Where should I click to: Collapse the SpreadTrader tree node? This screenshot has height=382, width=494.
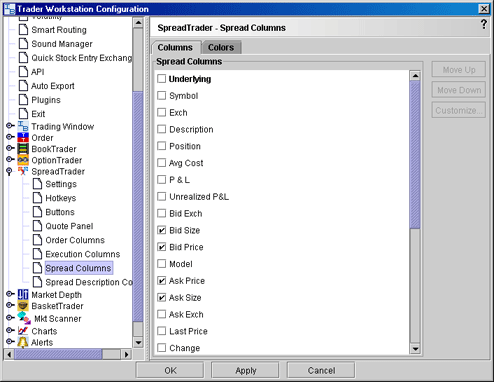click(9, 171)
